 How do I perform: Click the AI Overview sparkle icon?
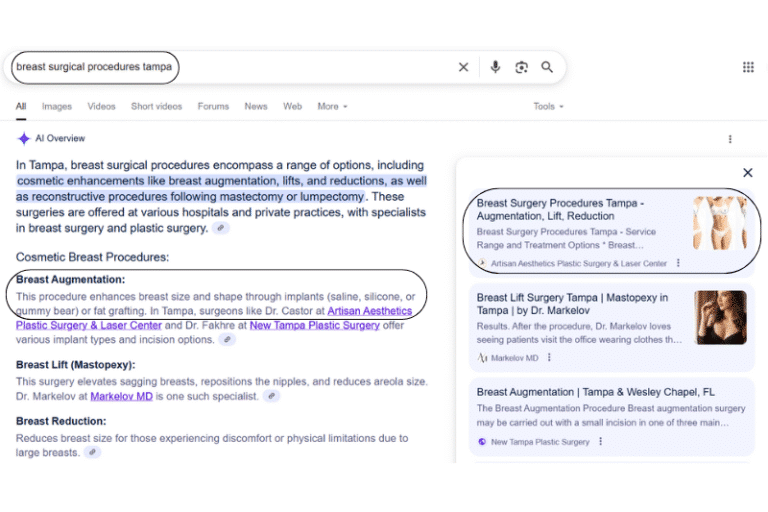[x=24, y=139]
